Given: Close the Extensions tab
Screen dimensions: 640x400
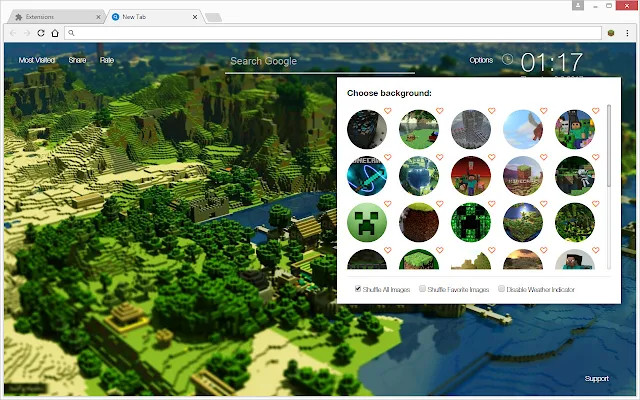Looking at the screenshot, I should tap(98, 17).
